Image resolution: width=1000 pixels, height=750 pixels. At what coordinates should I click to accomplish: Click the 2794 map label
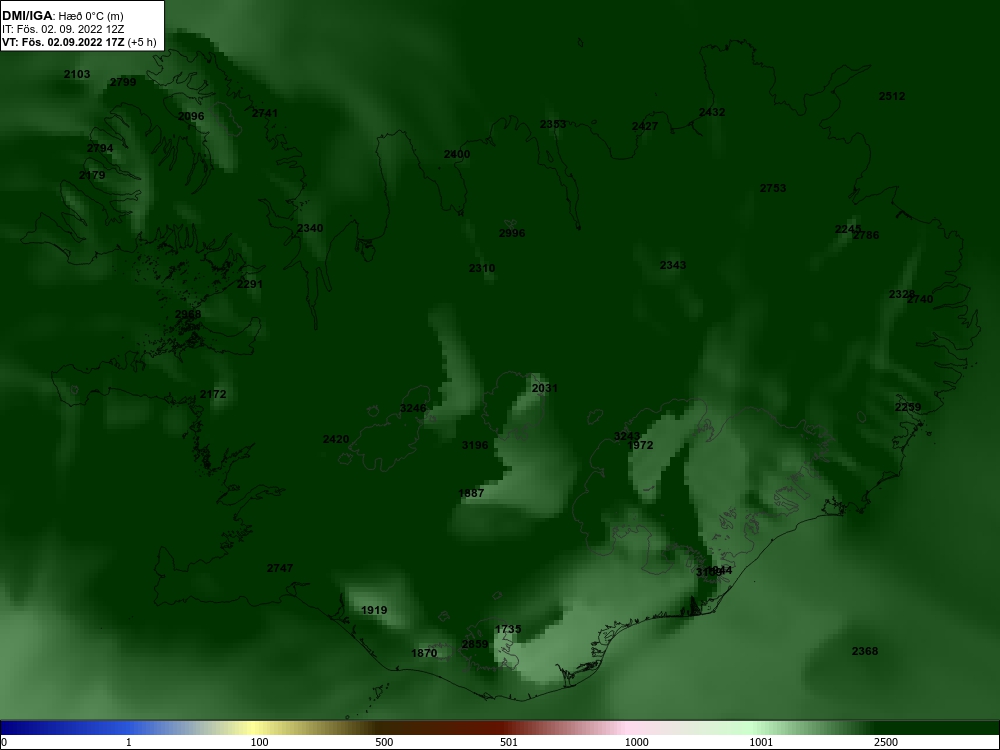[x=100, y=148]
